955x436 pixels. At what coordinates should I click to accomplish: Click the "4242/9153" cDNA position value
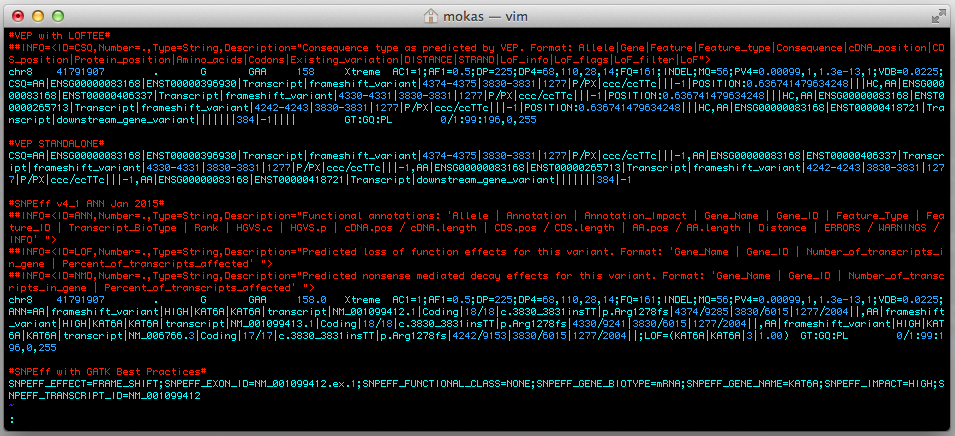[479, 336]
